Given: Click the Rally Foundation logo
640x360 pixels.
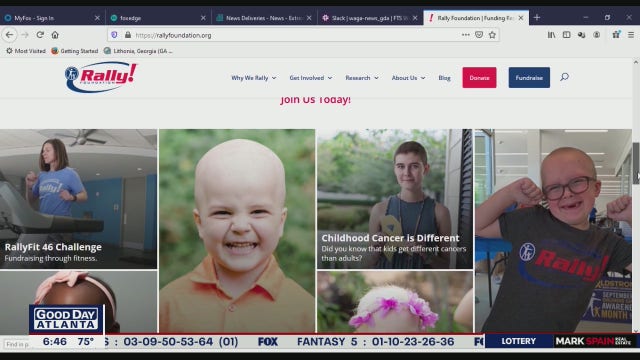Looking at the screenshot, I should 101,77.
